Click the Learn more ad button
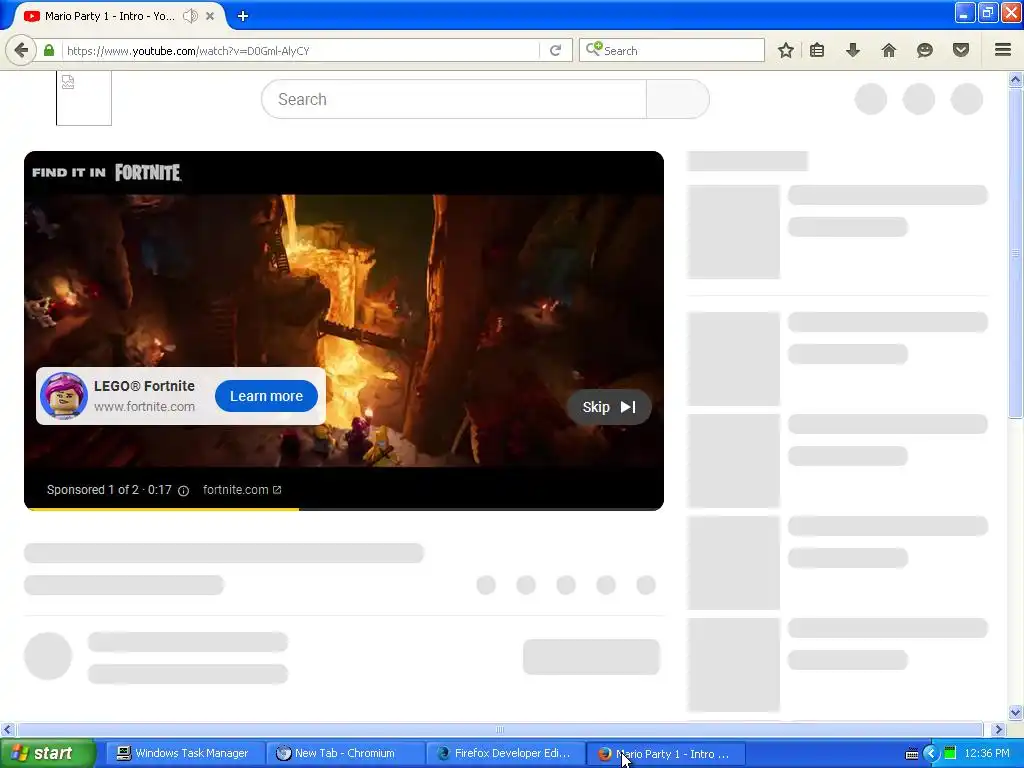The image size is (1024, 768). (266, 396)
